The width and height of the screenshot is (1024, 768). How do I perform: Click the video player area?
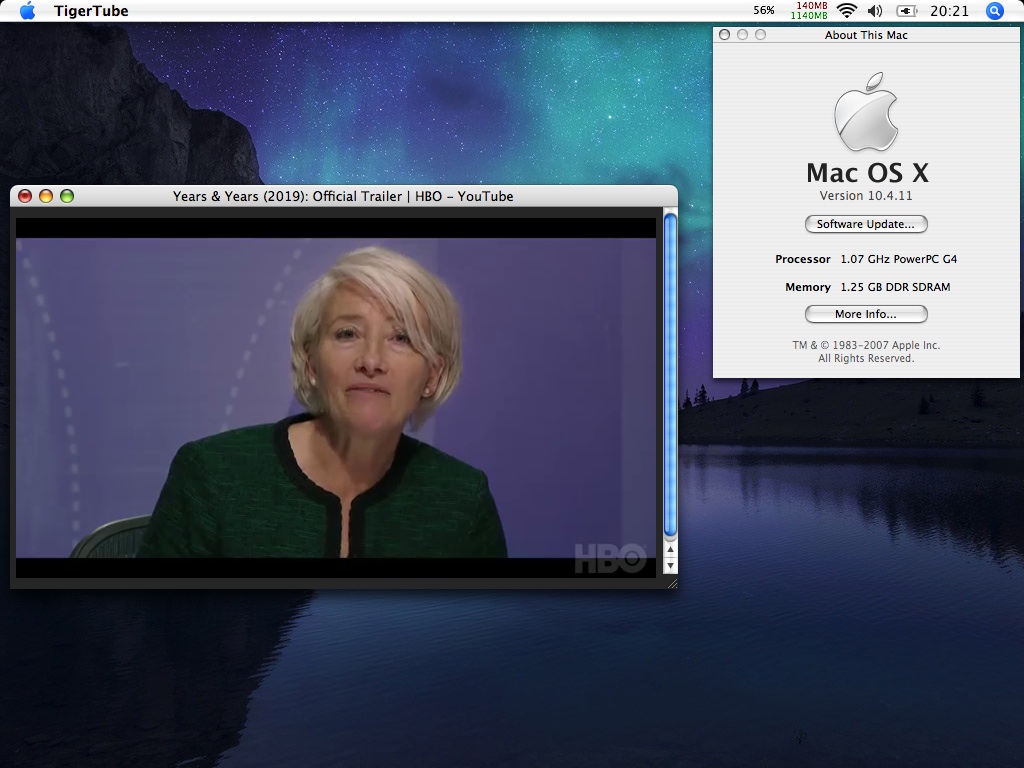(x=336, y=398)
